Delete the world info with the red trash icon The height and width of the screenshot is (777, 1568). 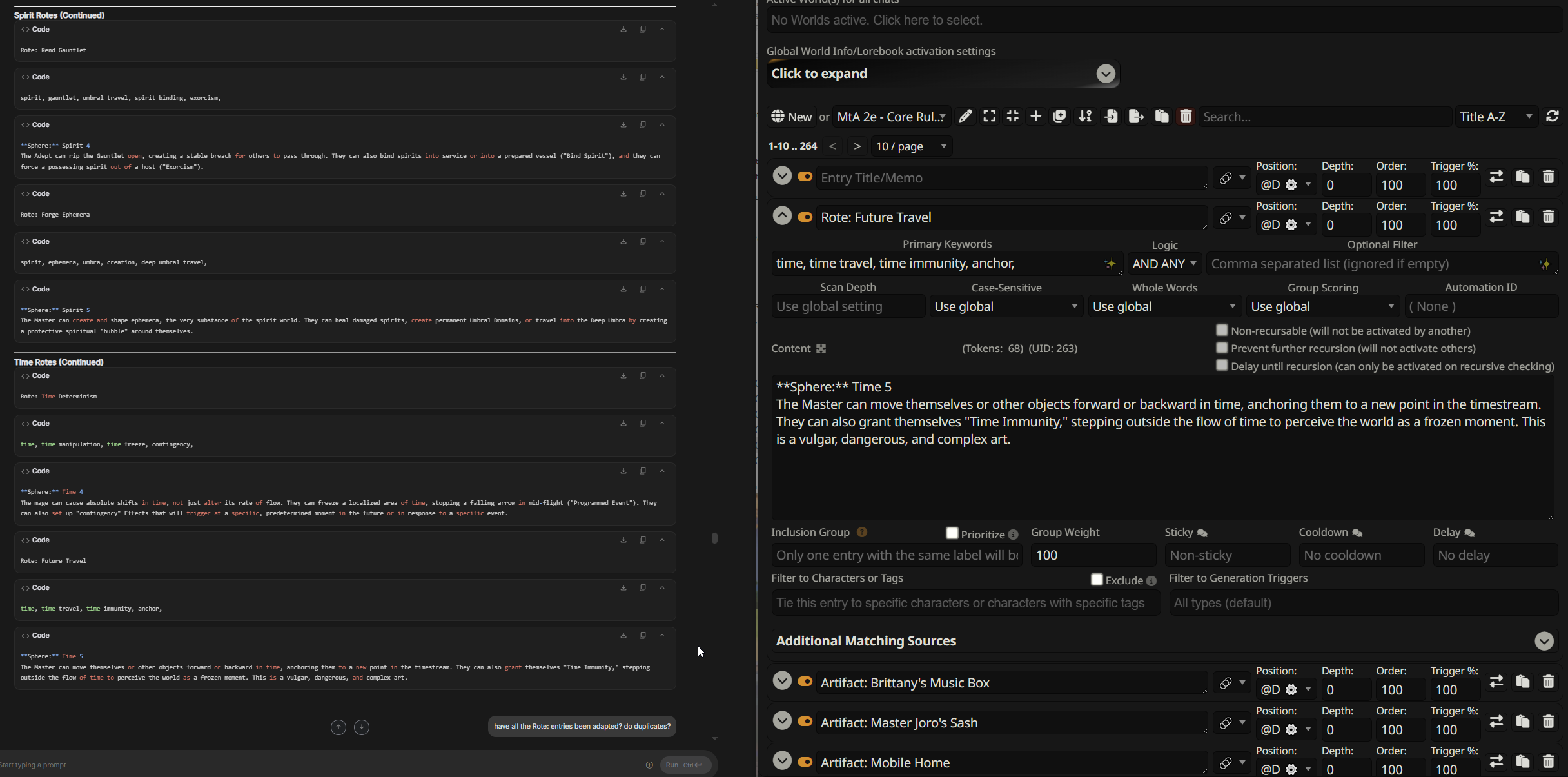coord(1186,116)
